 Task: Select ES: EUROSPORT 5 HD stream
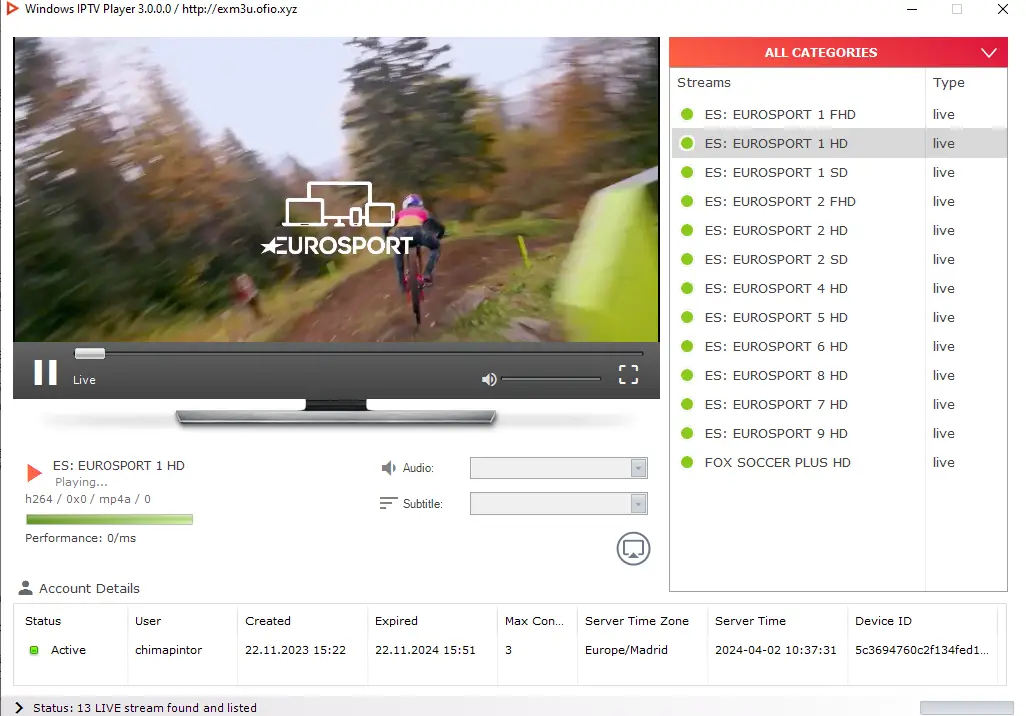839,317
